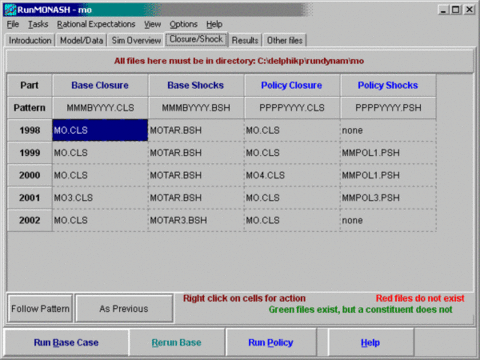Click the Policy Shocks column header
Viewport: 480px width, 360px height.
(388, 85)
